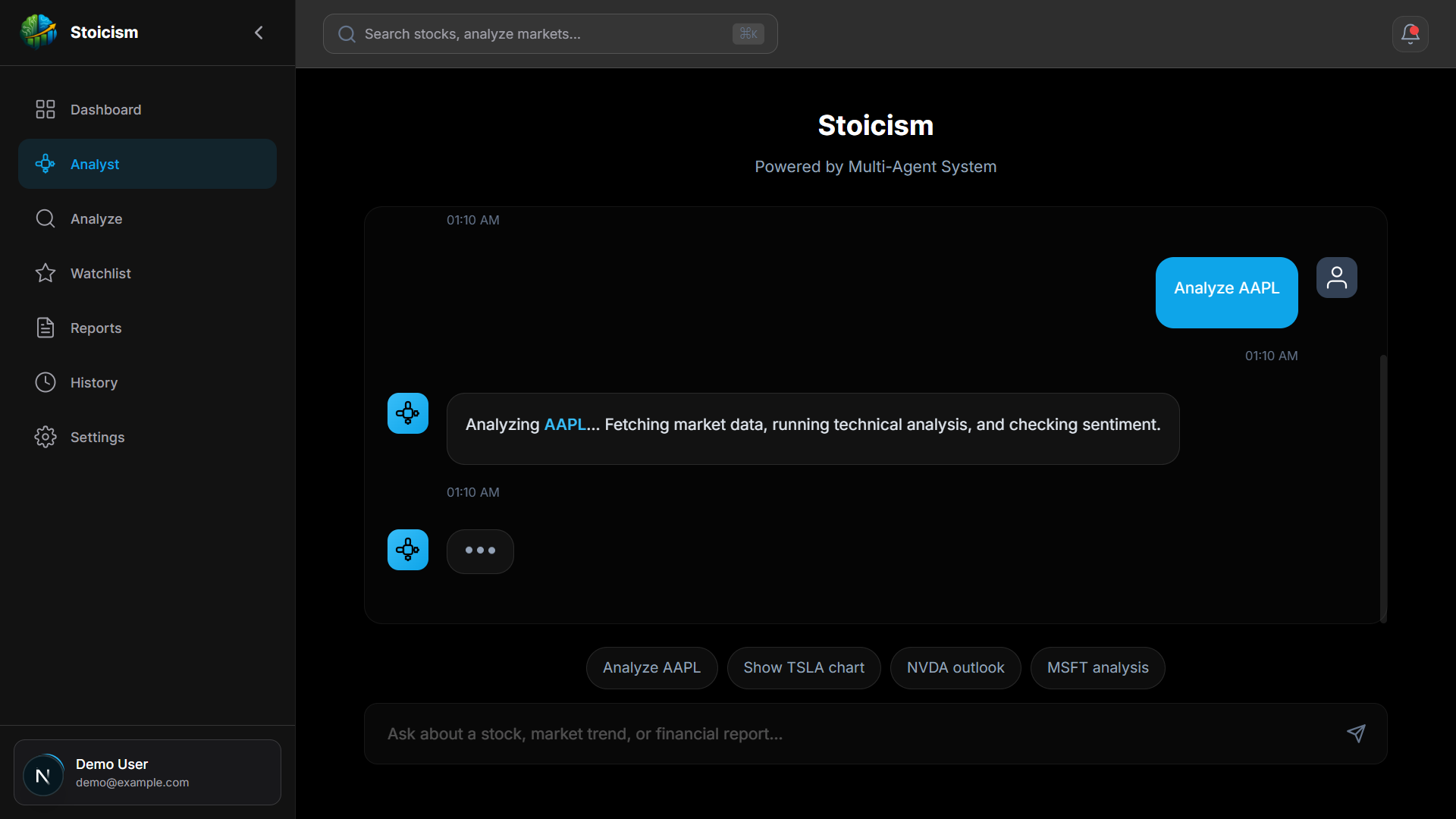
Task: Click the AAPL link in the chat message
Action: 564,425
